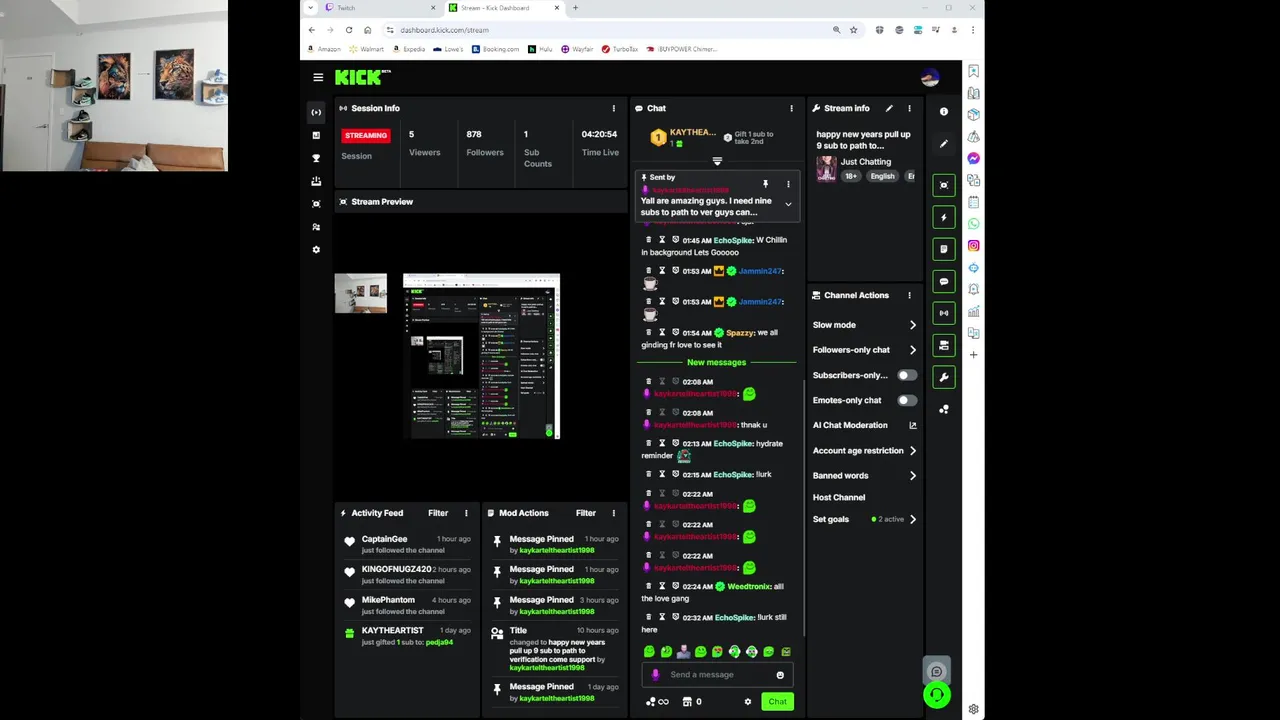Image resolution: width=1280 pixels, height=720 pixels.
Task: Click the info icon in right toolbar
Action: pyautogui.click(x=944, y=112)
